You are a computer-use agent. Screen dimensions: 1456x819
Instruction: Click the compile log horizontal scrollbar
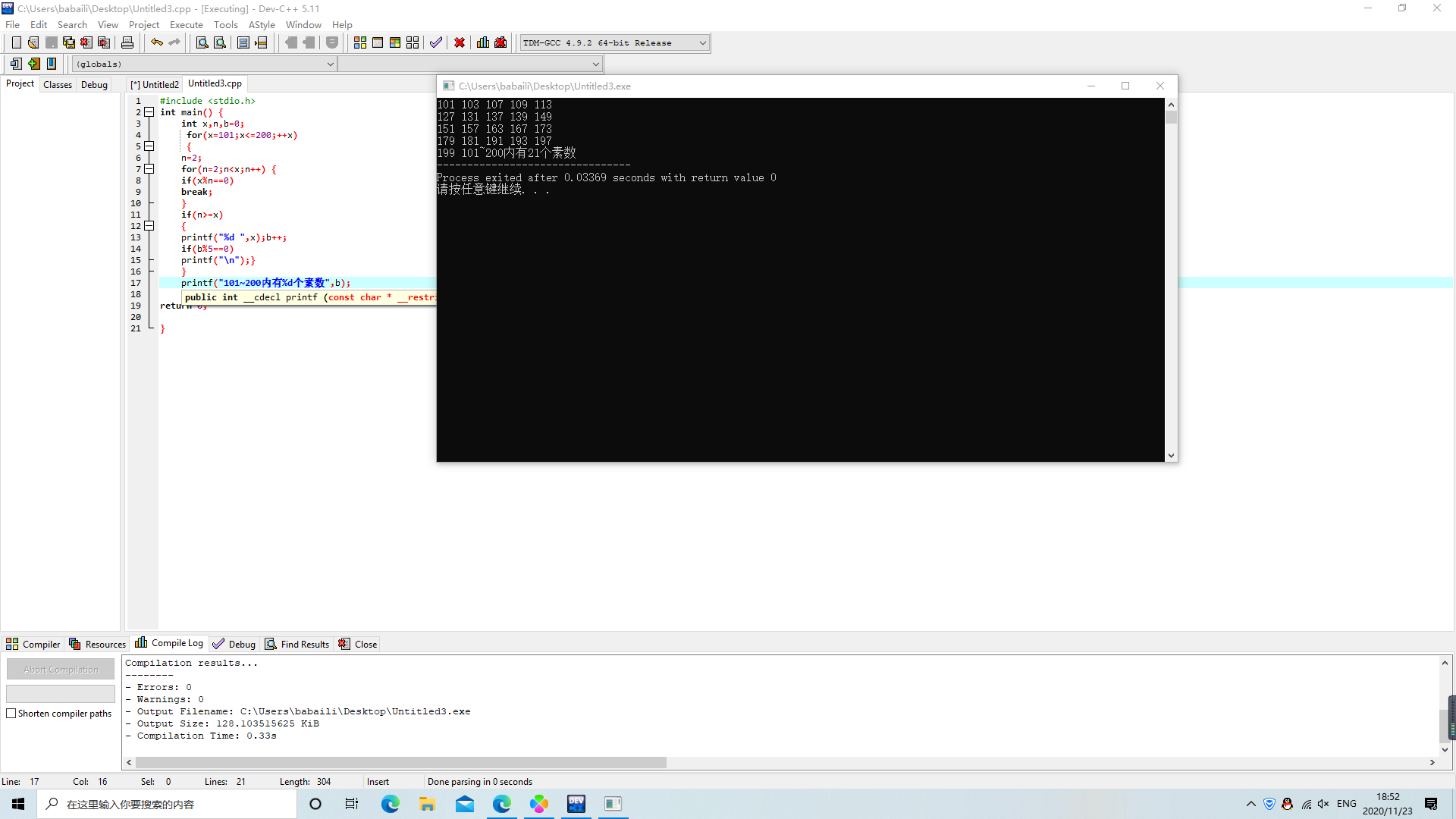pos(400,762)
